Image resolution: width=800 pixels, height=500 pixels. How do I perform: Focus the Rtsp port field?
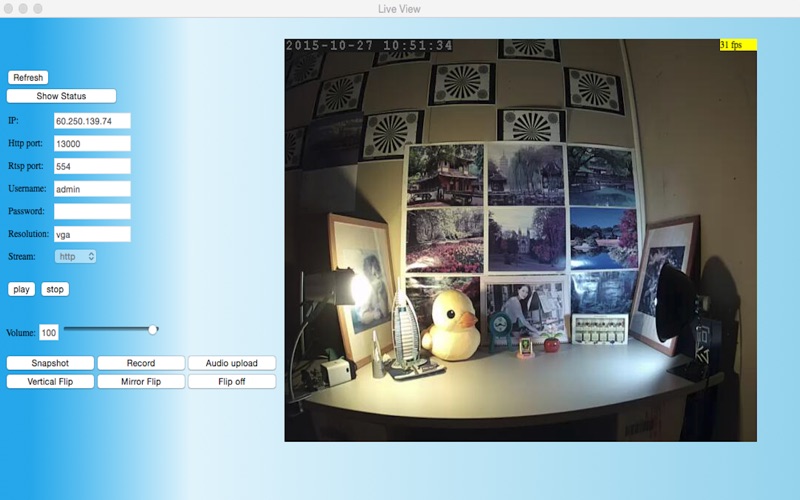(92, 166)
